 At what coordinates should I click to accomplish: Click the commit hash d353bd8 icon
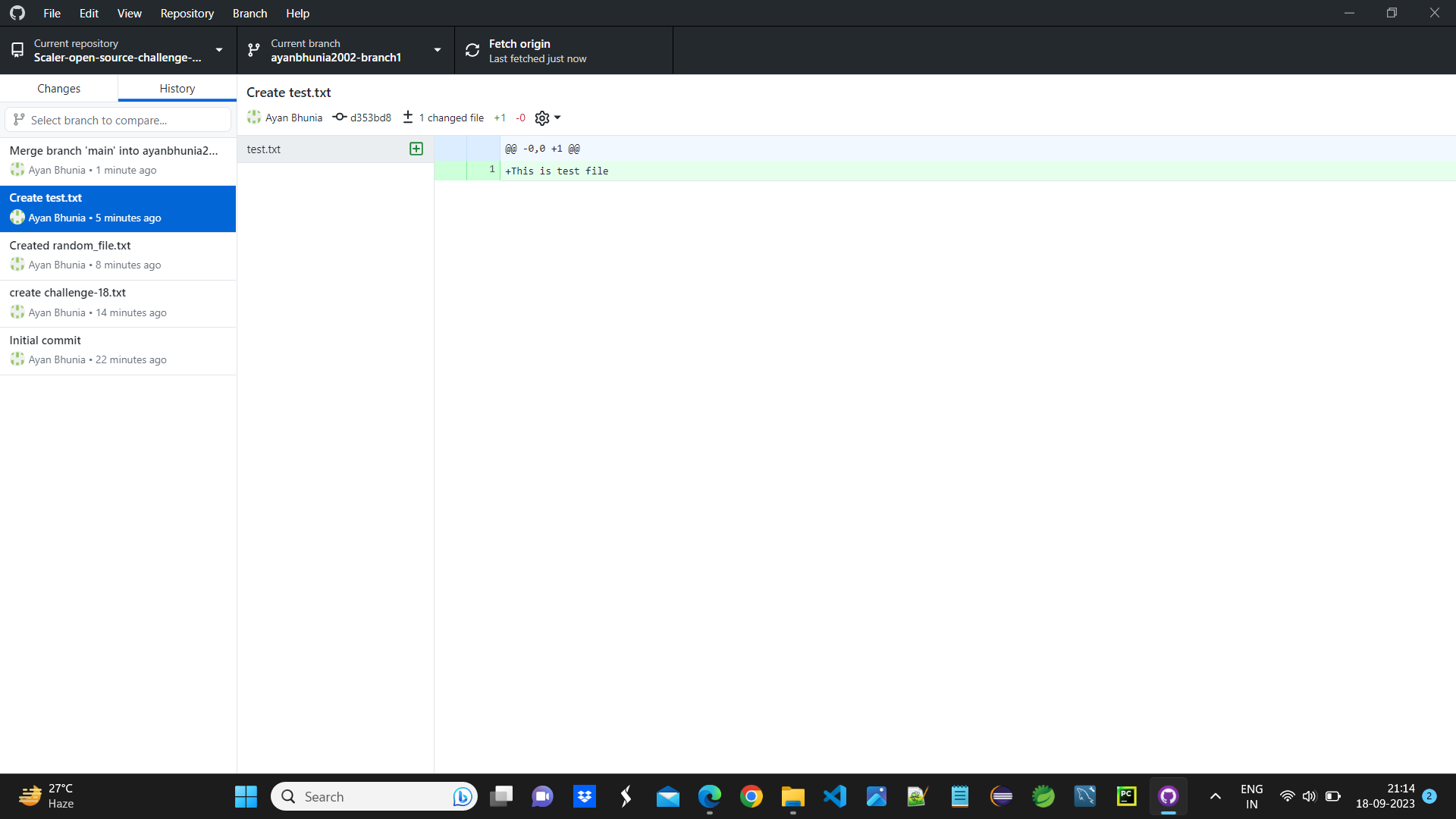click(x=339, y=118)
